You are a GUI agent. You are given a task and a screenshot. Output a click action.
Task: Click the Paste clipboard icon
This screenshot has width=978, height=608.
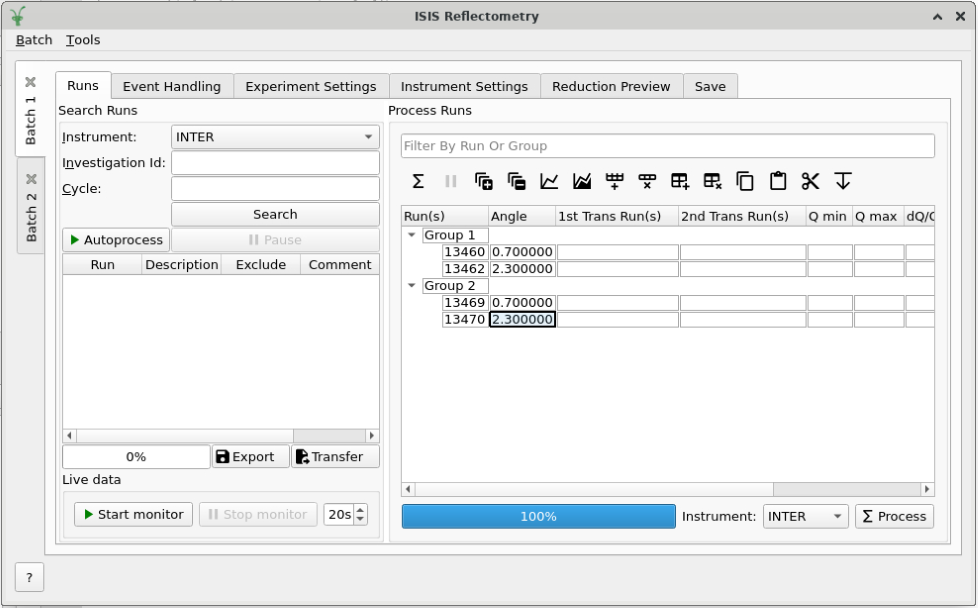tap(778, 181)
